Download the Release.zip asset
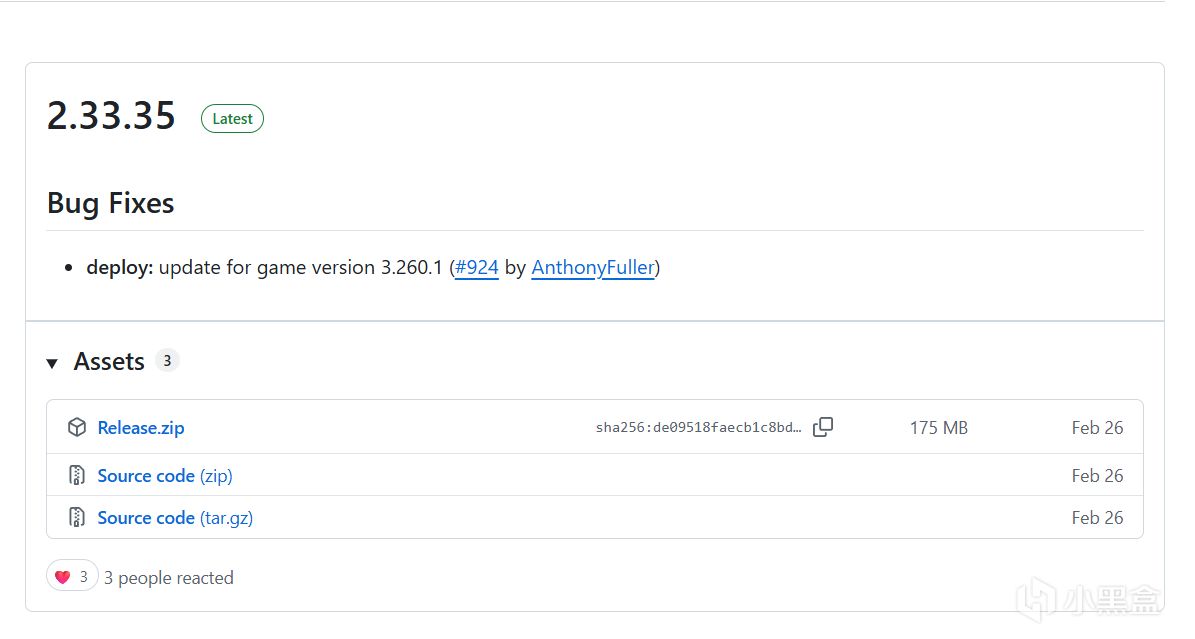Image resolution: width=1195 pixels, height=639 pixels. [x=141, y=428]
